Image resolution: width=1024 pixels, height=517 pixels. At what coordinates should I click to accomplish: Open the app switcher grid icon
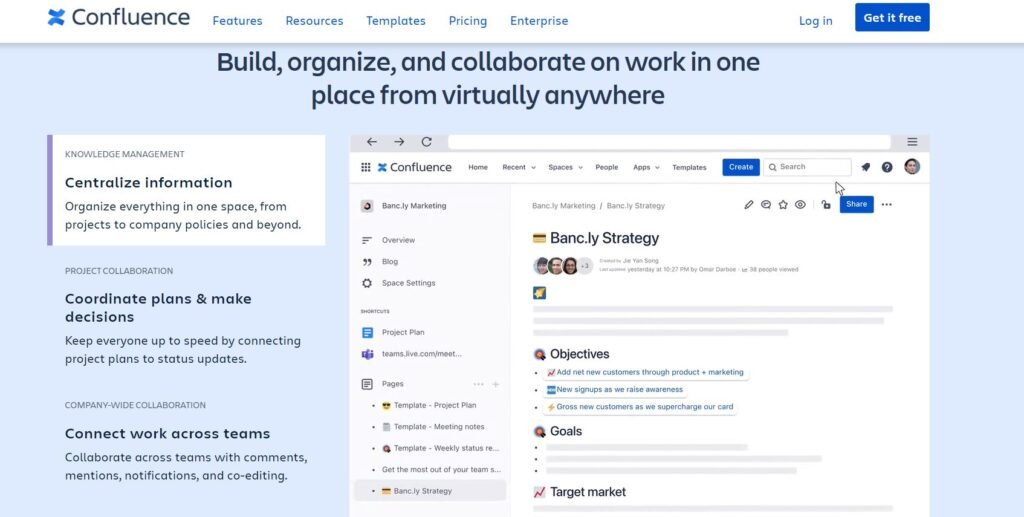click(366, 167)
